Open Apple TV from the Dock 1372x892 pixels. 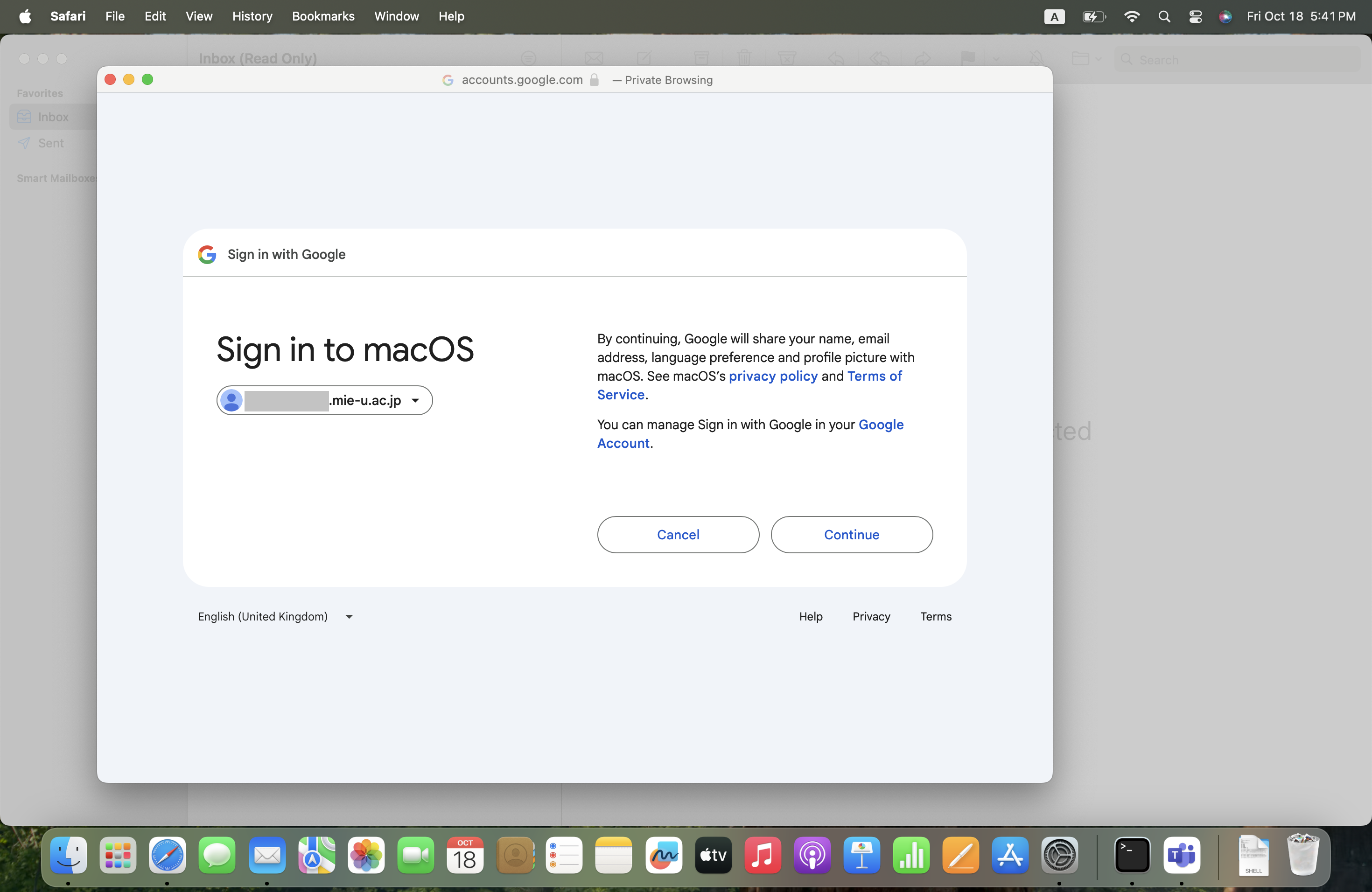click(713, 855)
